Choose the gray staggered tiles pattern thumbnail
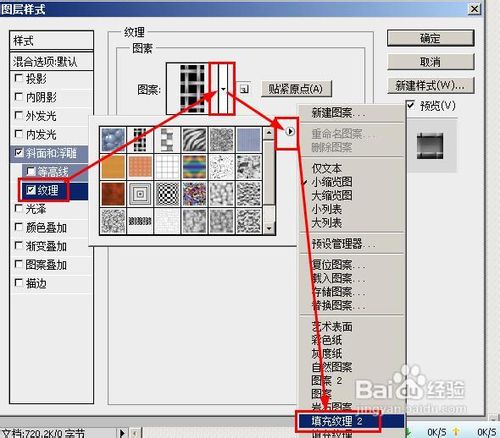 167,140
